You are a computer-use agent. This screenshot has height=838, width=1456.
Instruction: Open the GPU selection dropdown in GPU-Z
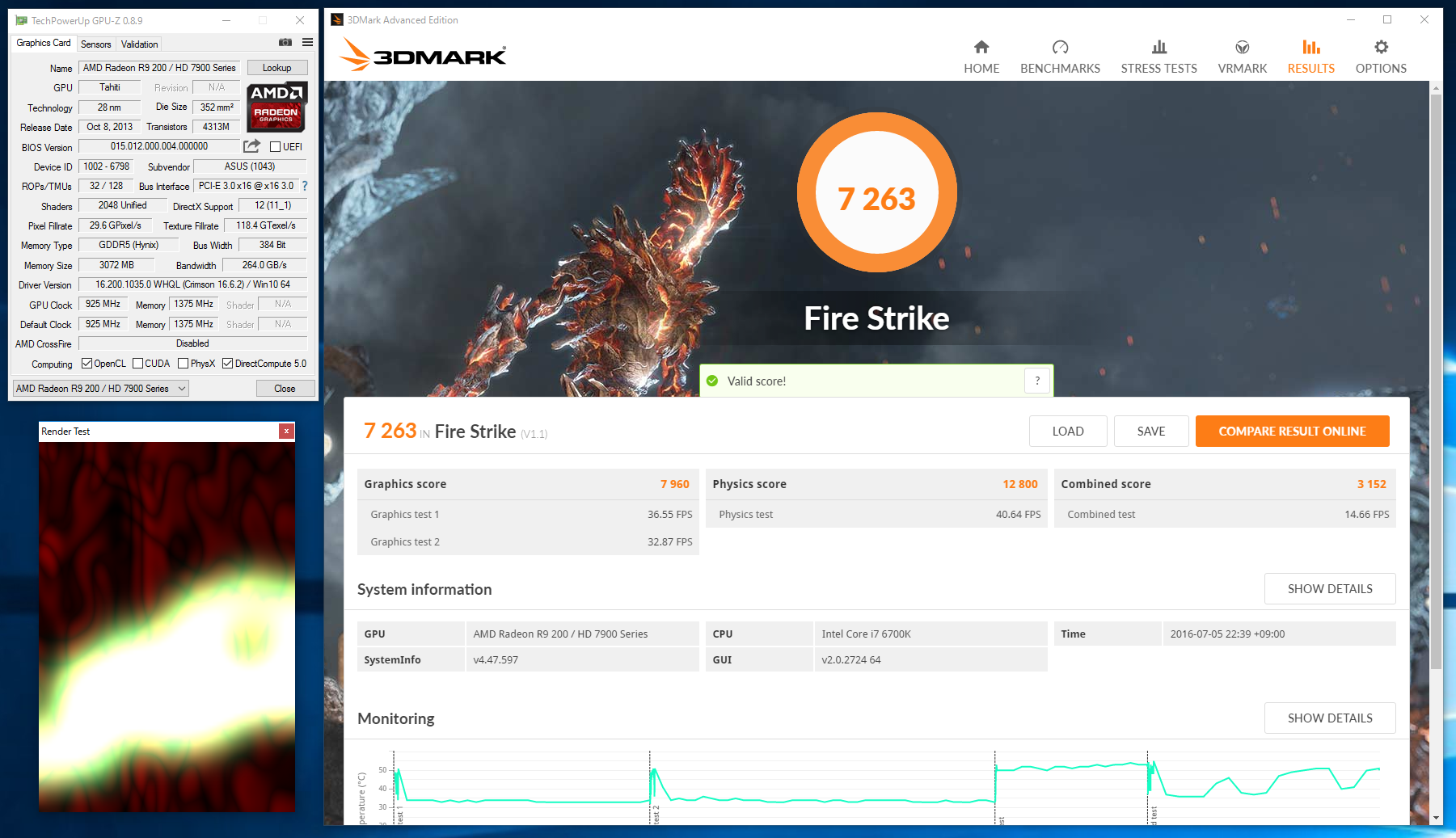coord(101,389)
